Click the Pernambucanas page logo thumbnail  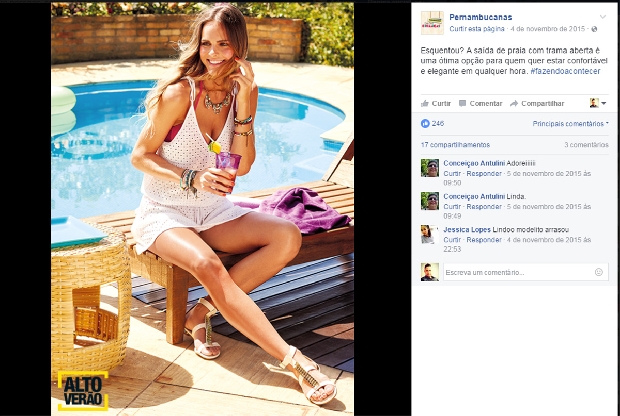tap(432, 23)
